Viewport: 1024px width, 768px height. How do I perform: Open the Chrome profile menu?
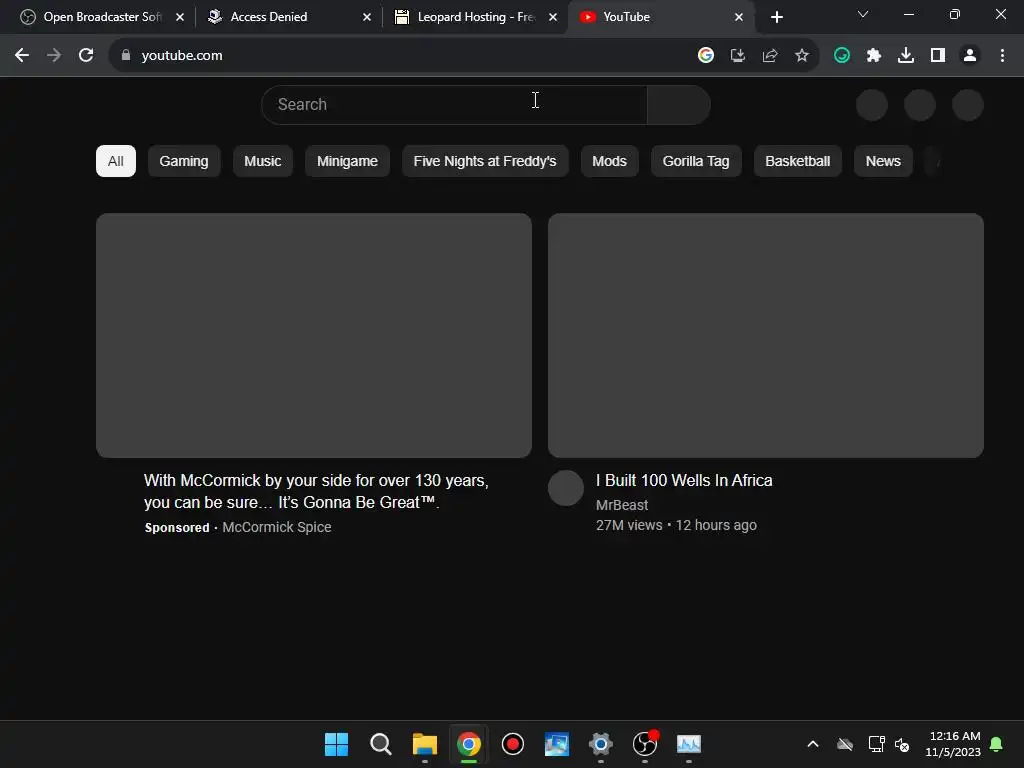point(970,56)
